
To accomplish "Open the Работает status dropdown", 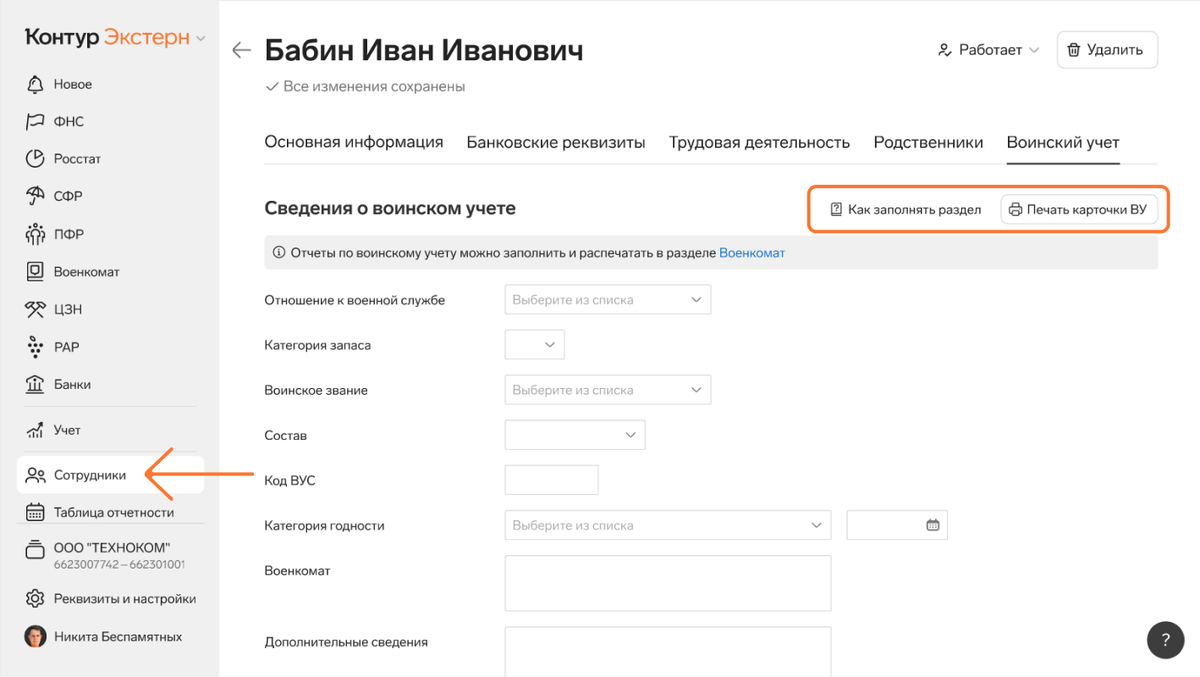I will point(988,50).
